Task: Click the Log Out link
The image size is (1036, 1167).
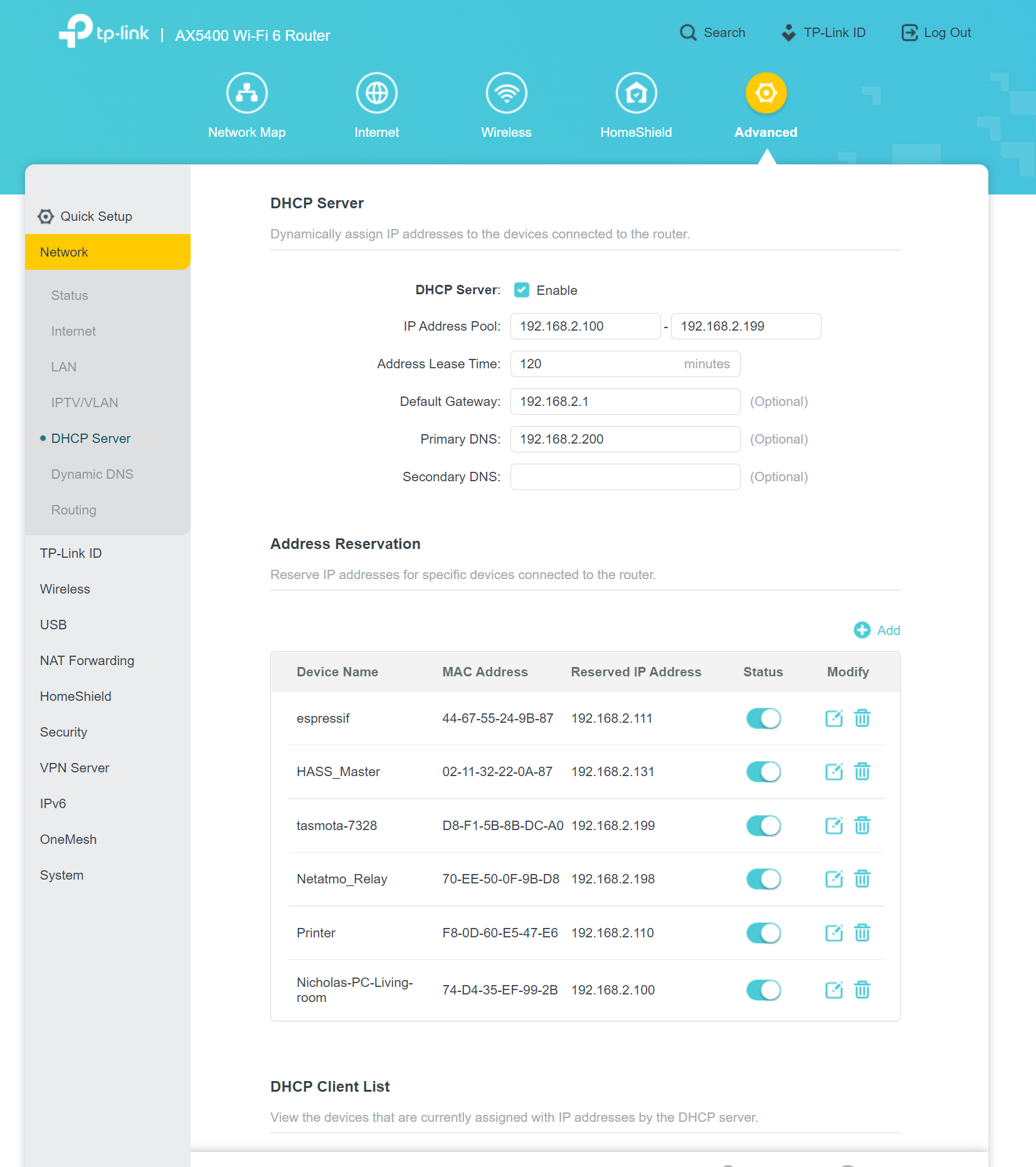Action: (x=936, y=33)
